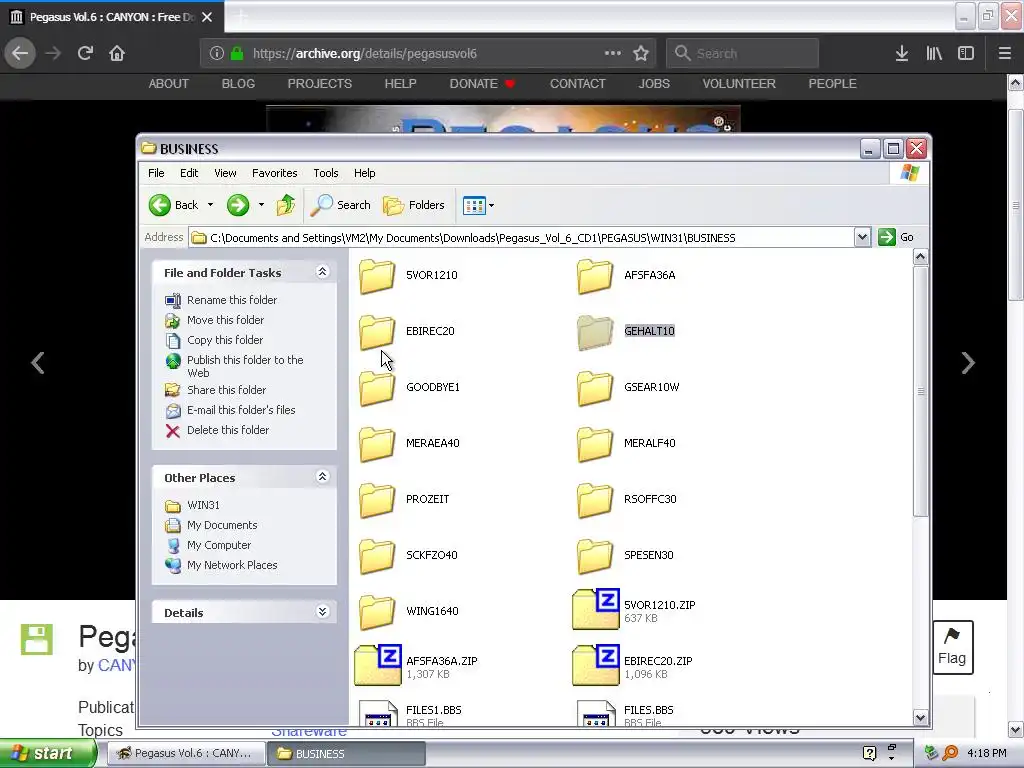Select the WING1640 folder icon
The width and height of the screenshot is (1024, 768).
tap(377, 613)
